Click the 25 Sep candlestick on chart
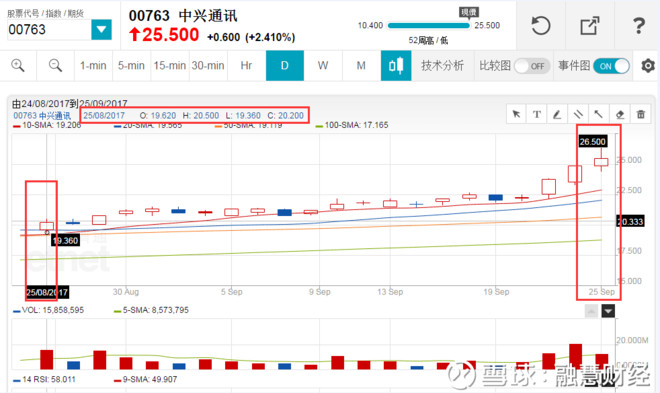This screenshot has width=660, height=393. tap(601, 162)
